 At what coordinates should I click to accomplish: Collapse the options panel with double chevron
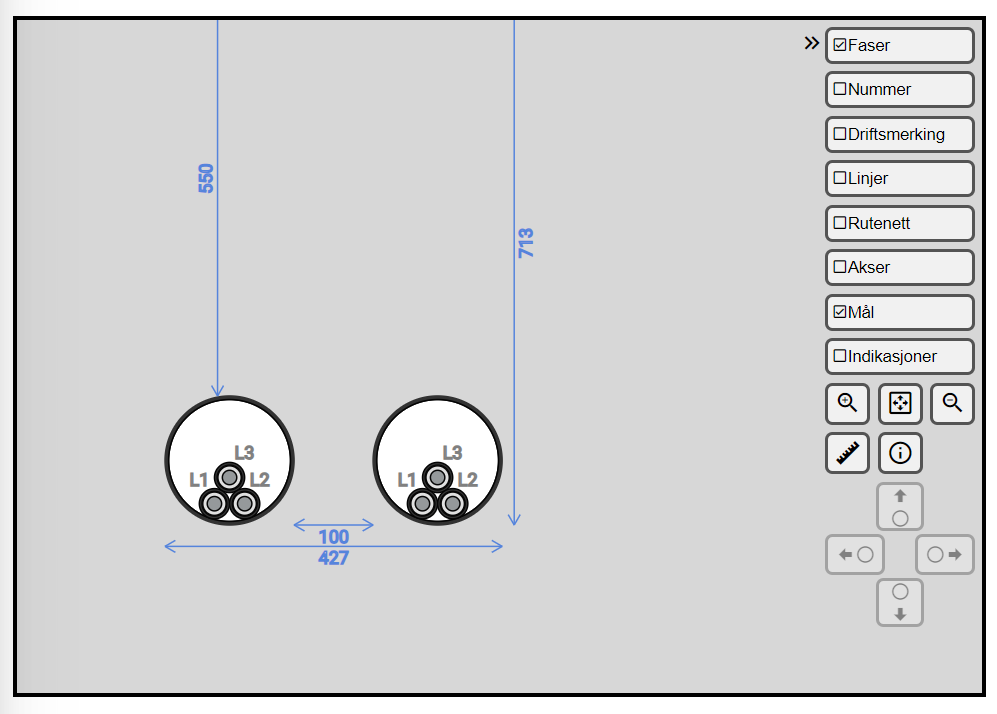(x=811, y=43)
